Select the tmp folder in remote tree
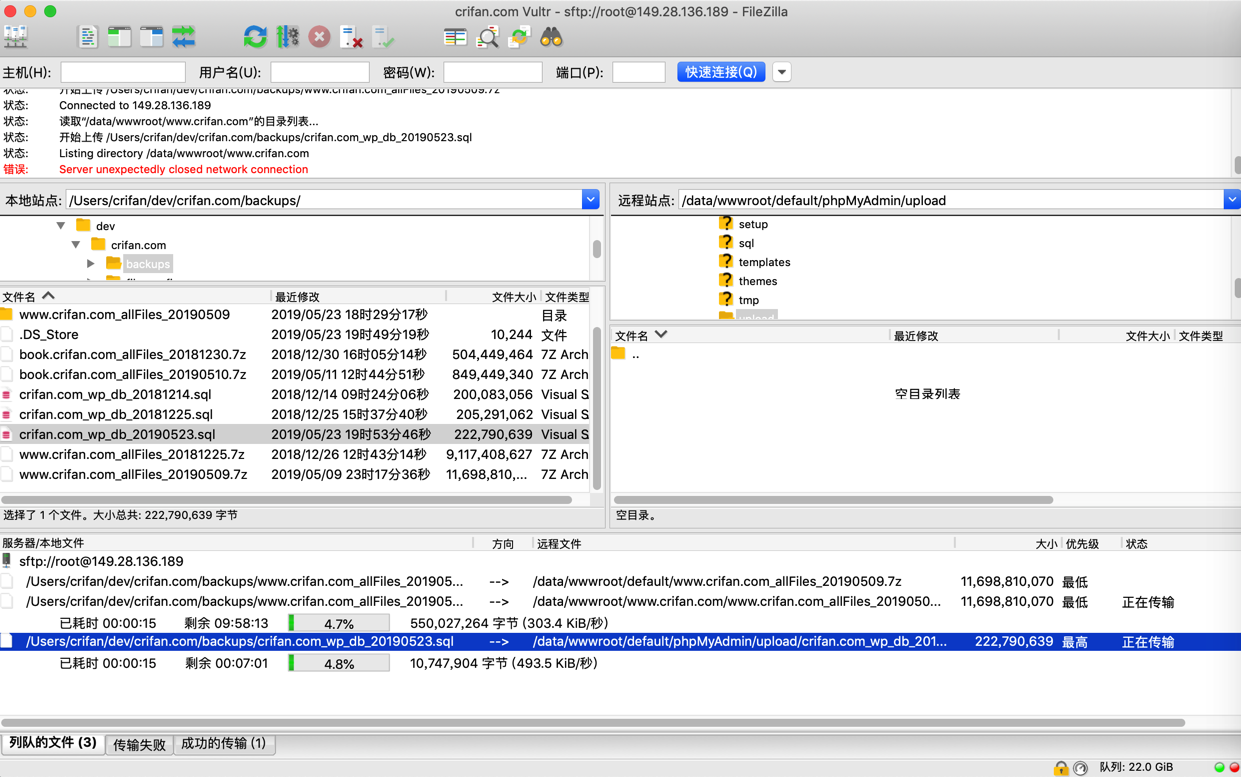1241x777 pixels. (748, 300)
